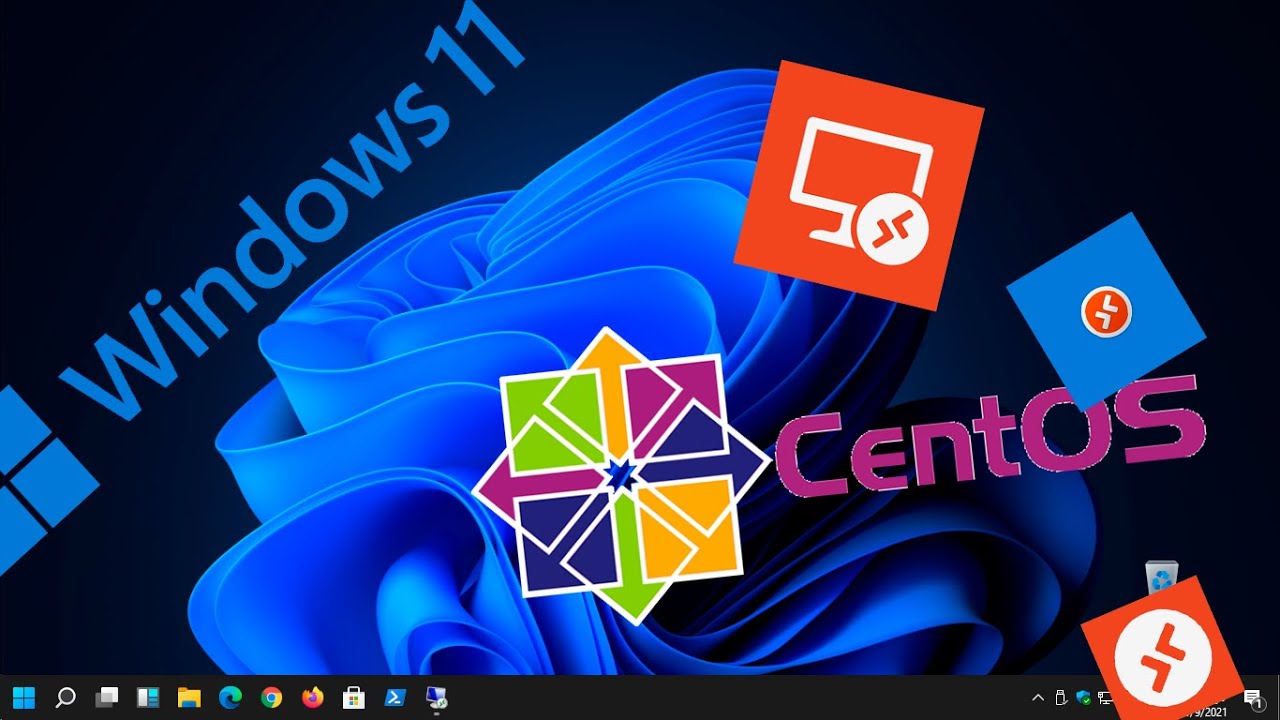
Task: Show hidden system tray icons
Action: 1038,697
